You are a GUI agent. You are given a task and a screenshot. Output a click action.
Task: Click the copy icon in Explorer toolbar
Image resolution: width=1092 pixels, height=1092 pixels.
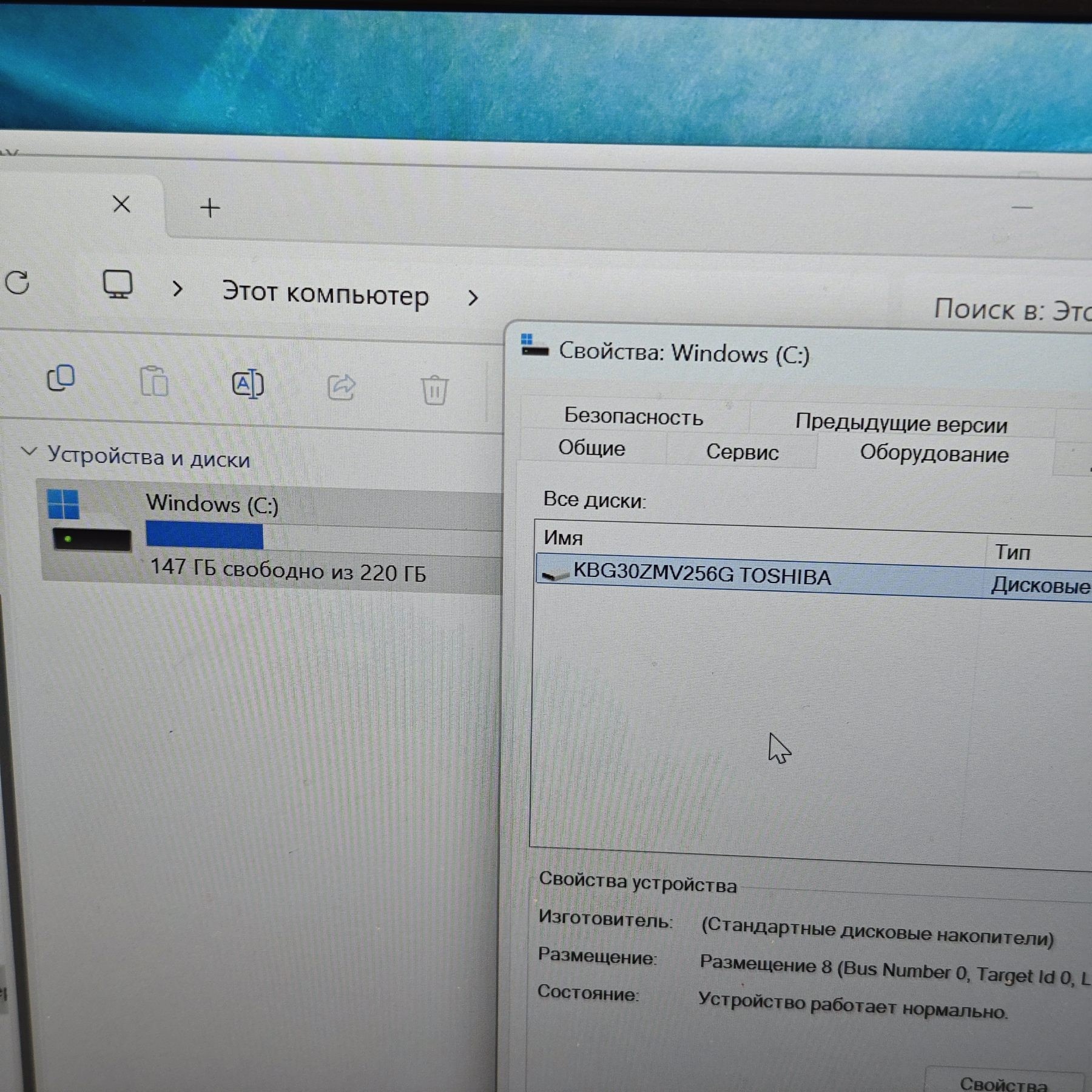(61, 378)
